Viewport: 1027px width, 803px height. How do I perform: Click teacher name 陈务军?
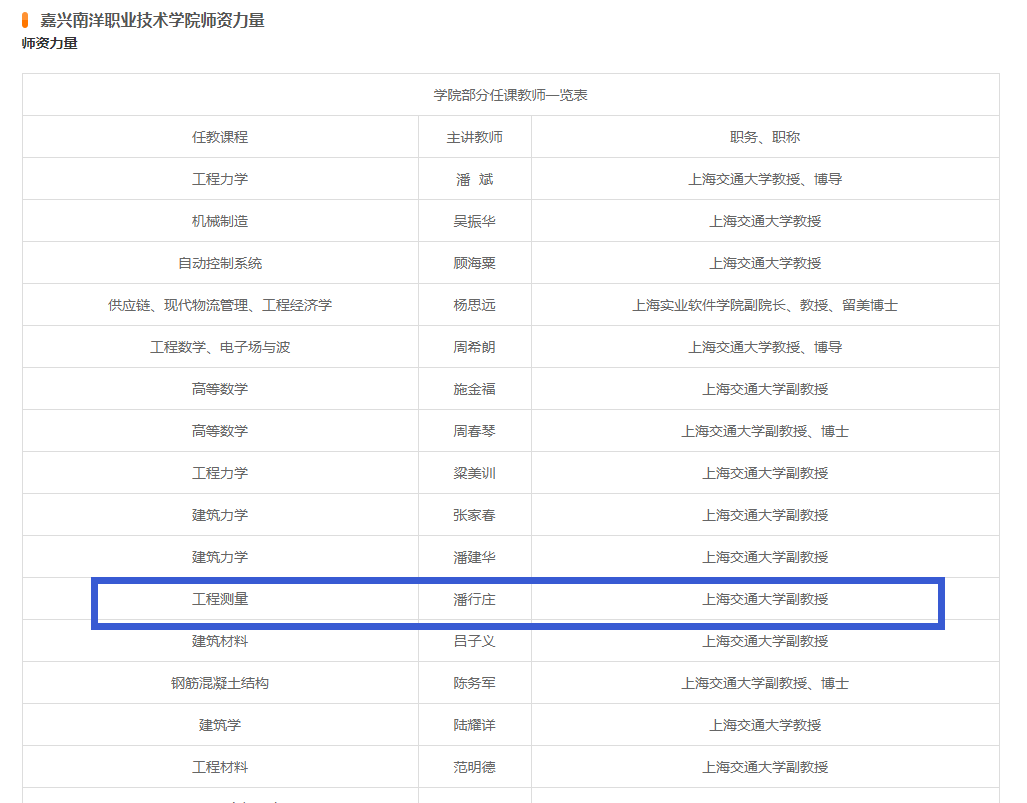[475, 683]
